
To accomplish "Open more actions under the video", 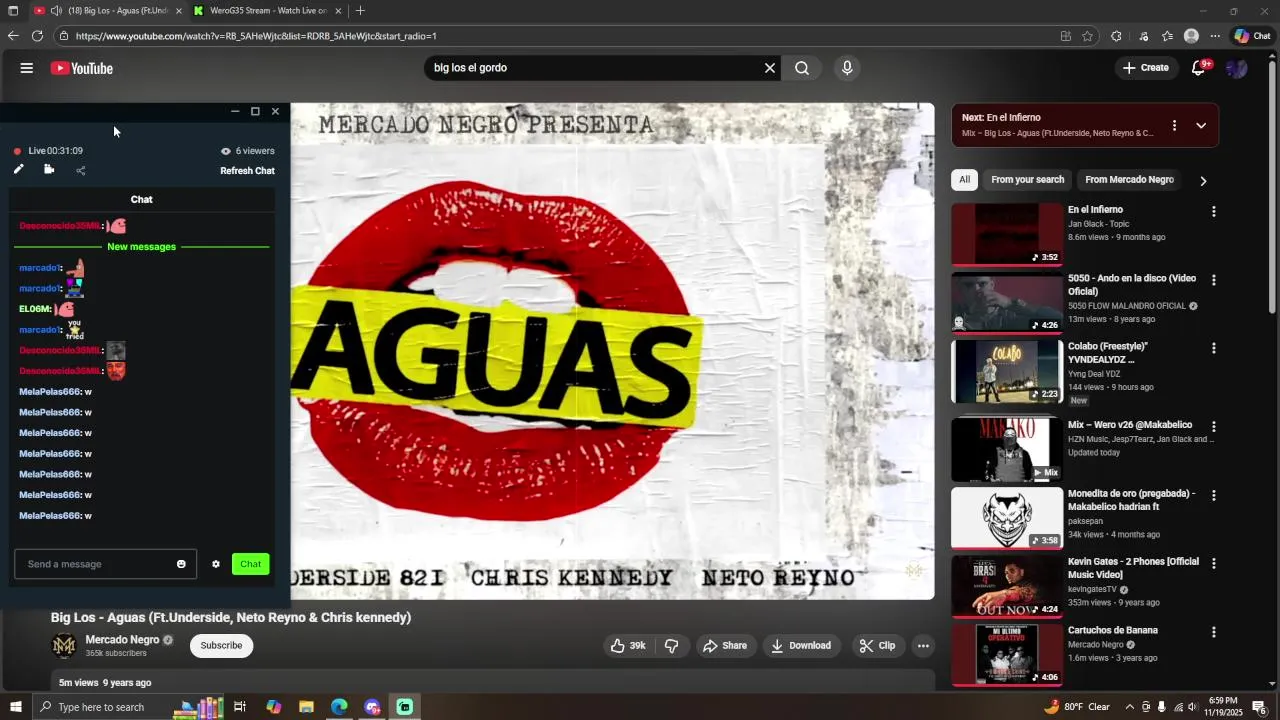I will (x=923, y=646).
